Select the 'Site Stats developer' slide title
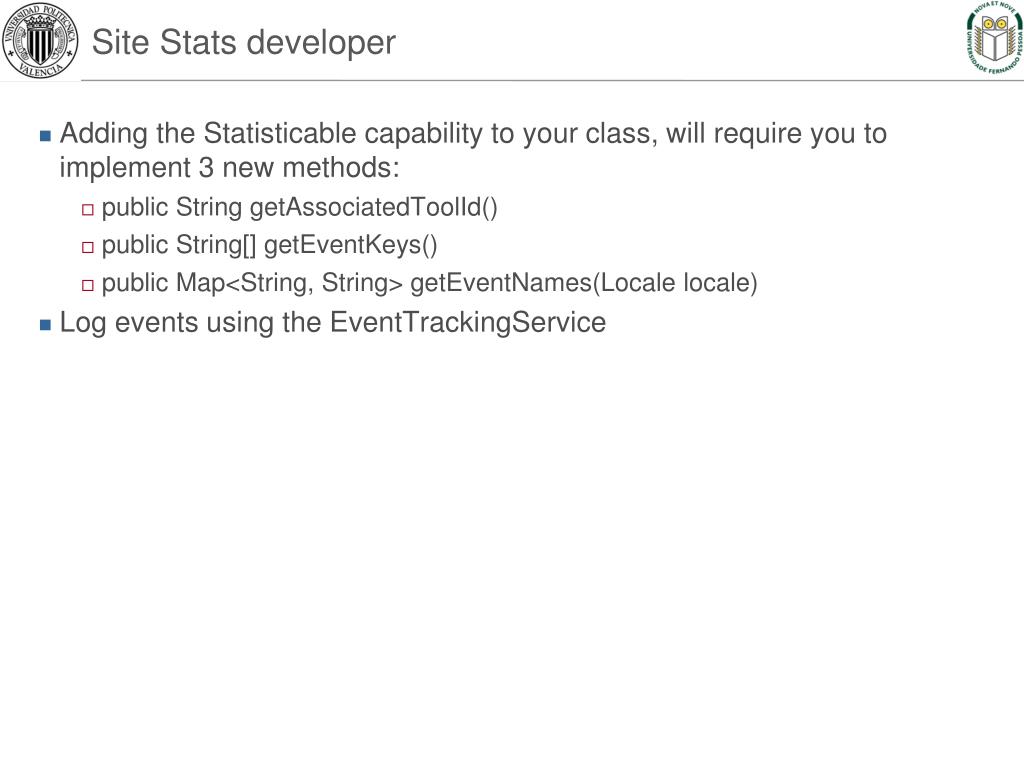This screenshot has width=1024, height=768. point(244,42)
